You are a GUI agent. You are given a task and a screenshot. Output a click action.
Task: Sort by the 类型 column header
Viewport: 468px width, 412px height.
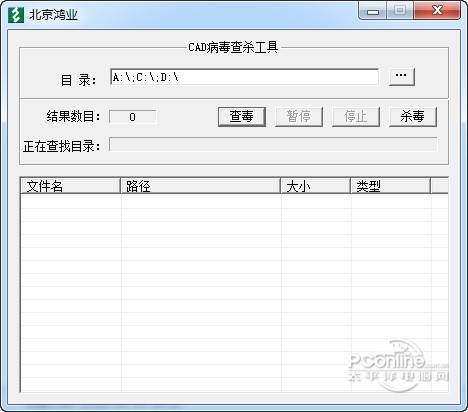(390, 186)
